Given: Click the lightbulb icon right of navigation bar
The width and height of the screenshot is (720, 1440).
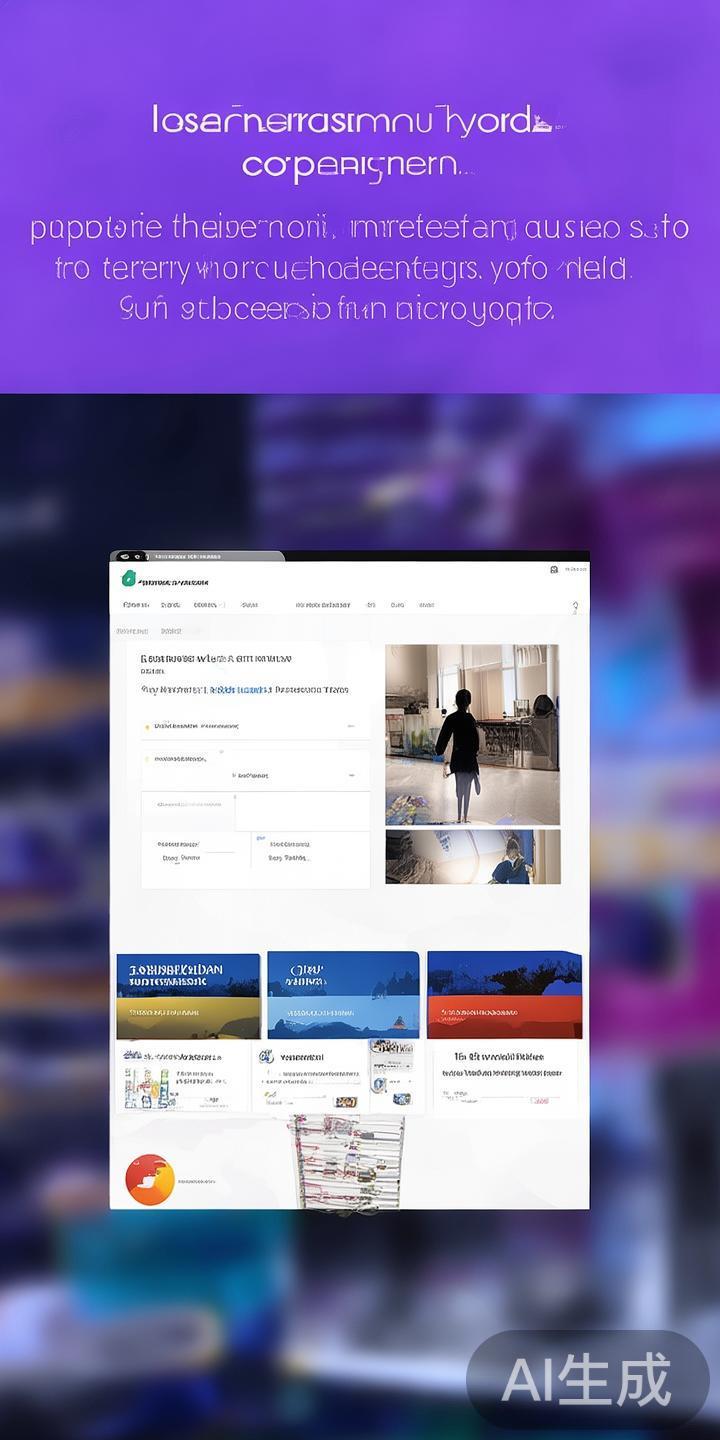Looking at the screenshot, I should click(x=575, y=607).
